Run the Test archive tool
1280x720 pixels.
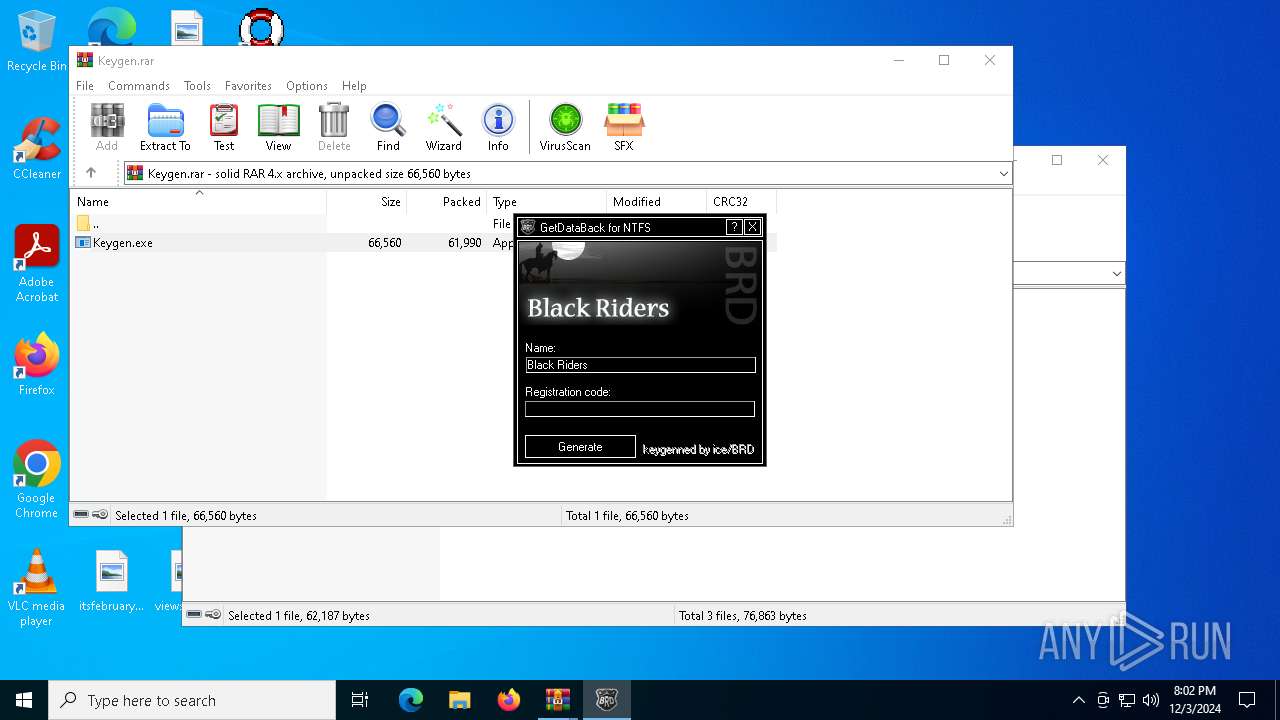[x=224, y=126]
